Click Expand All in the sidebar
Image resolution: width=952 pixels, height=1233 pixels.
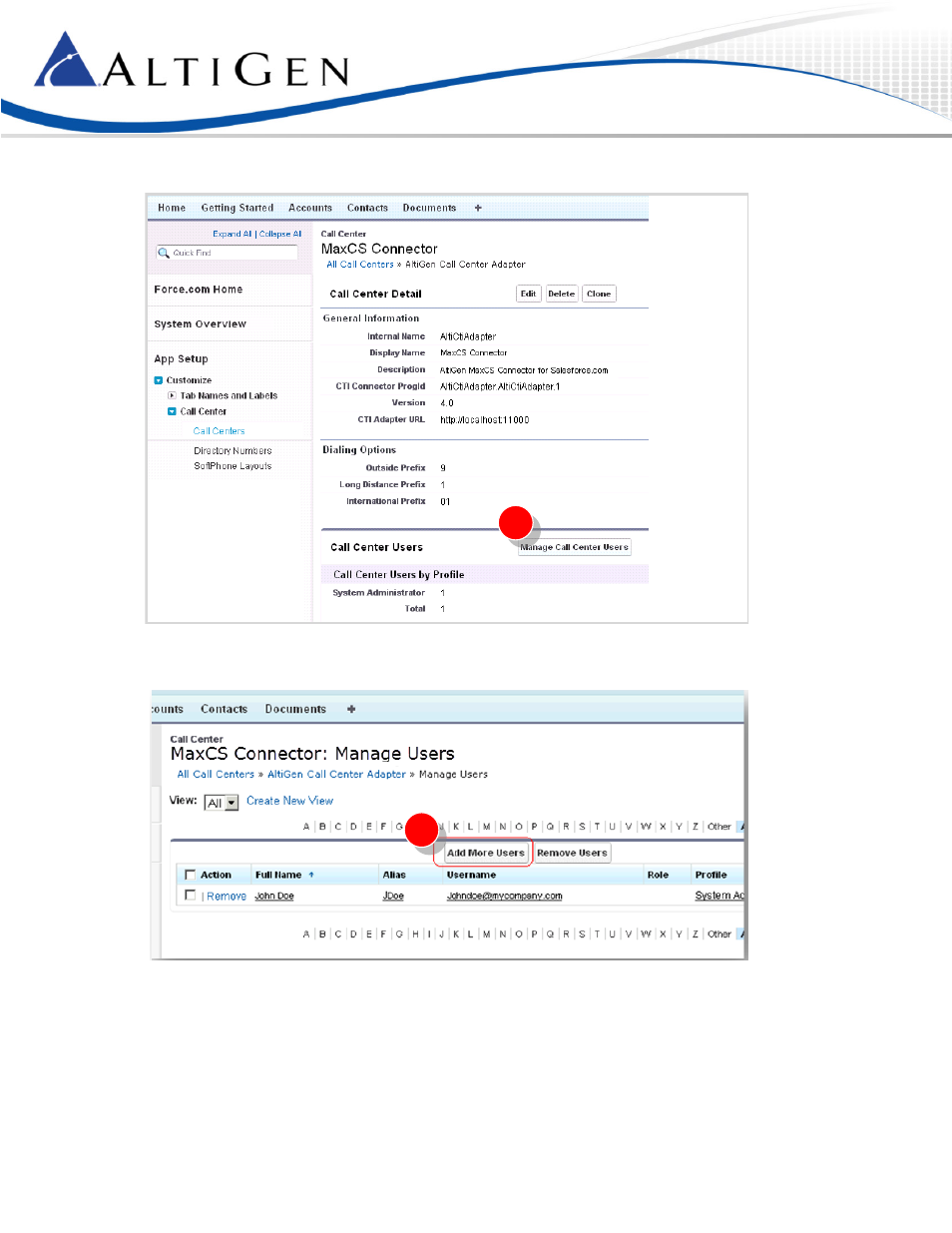click(x=232, y=234)
